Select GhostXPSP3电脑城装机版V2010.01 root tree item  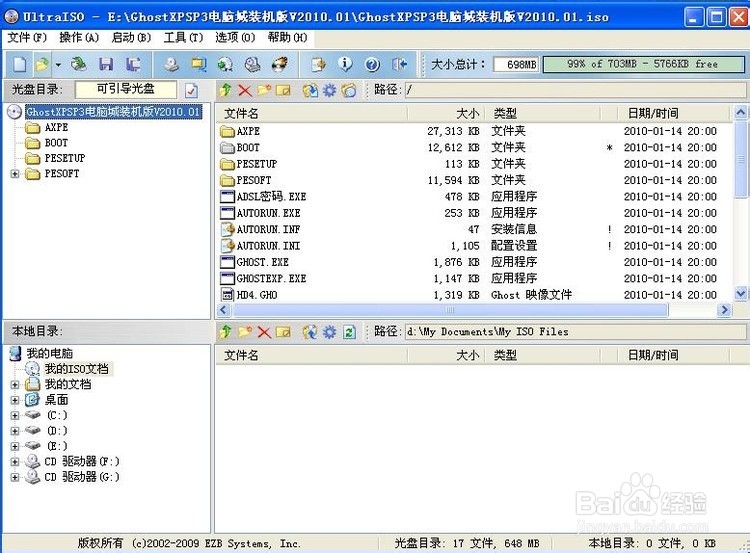[113, 111]
